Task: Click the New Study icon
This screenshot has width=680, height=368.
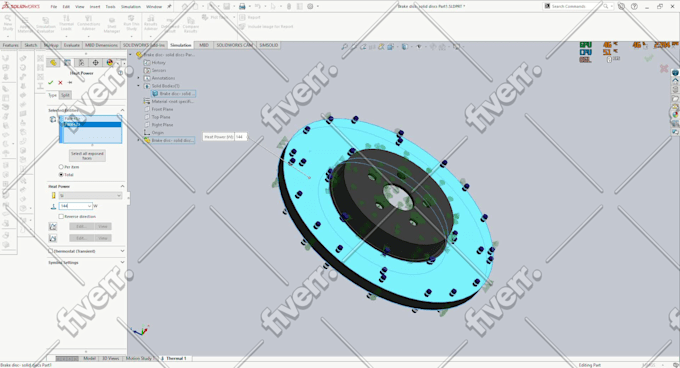Action: [x=8, y=23]
